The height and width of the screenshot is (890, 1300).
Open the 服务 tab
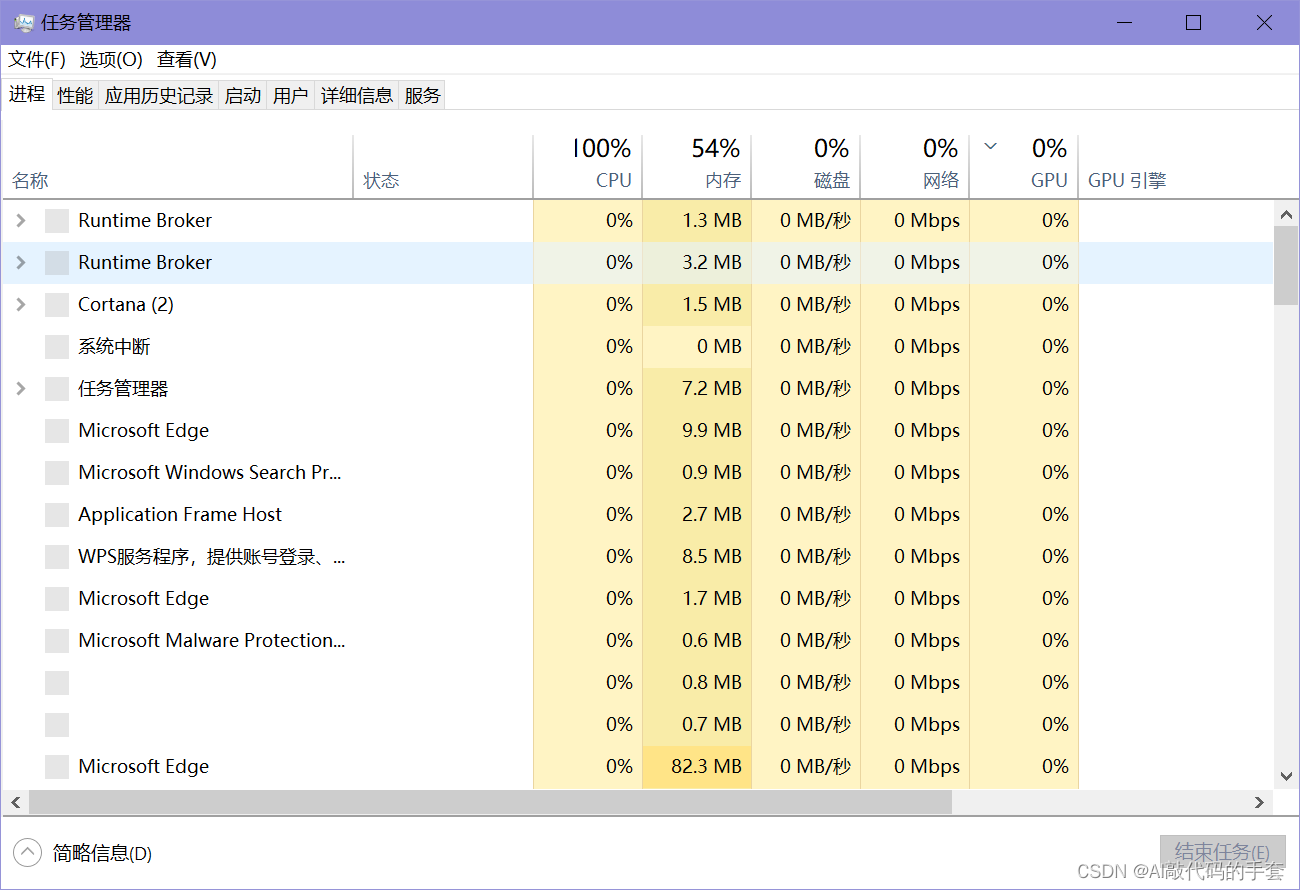click(422, 95)
